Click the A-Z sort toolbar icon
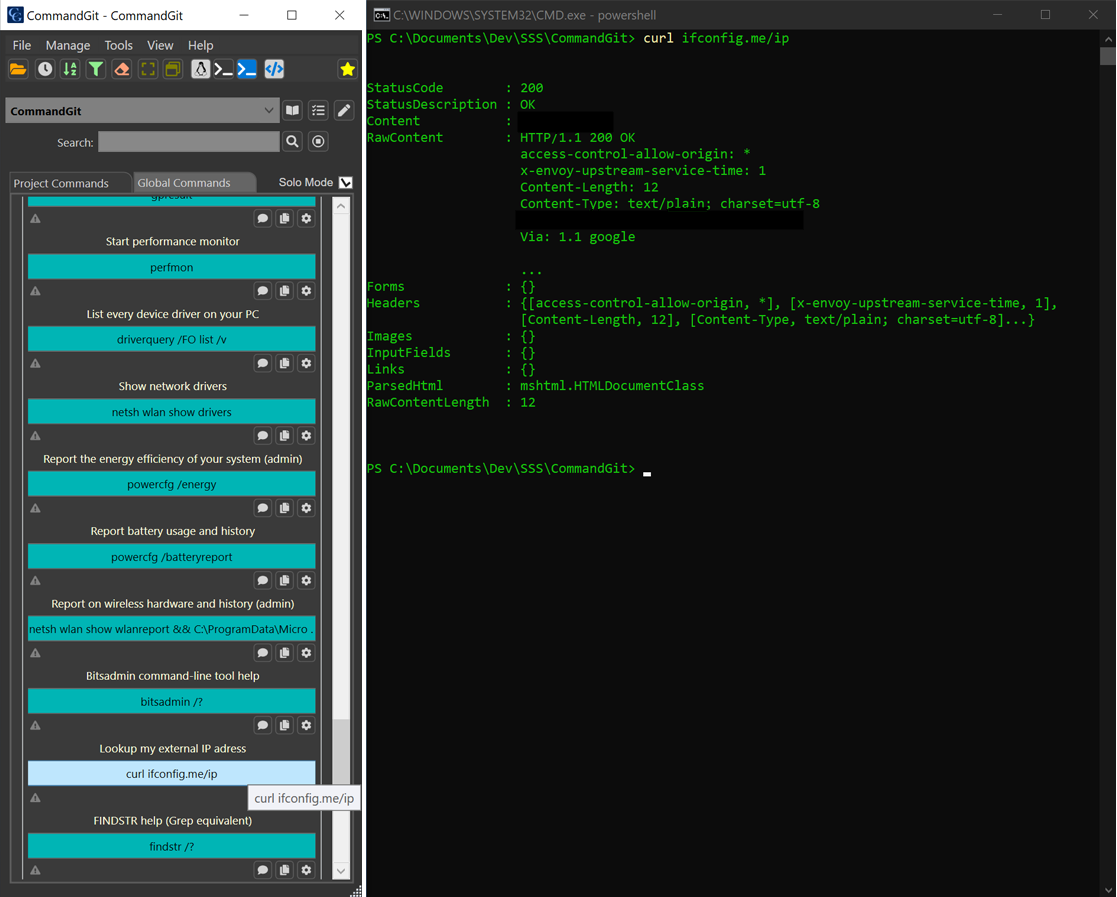Screen dimensions: 1117x897 coord(70,70)
